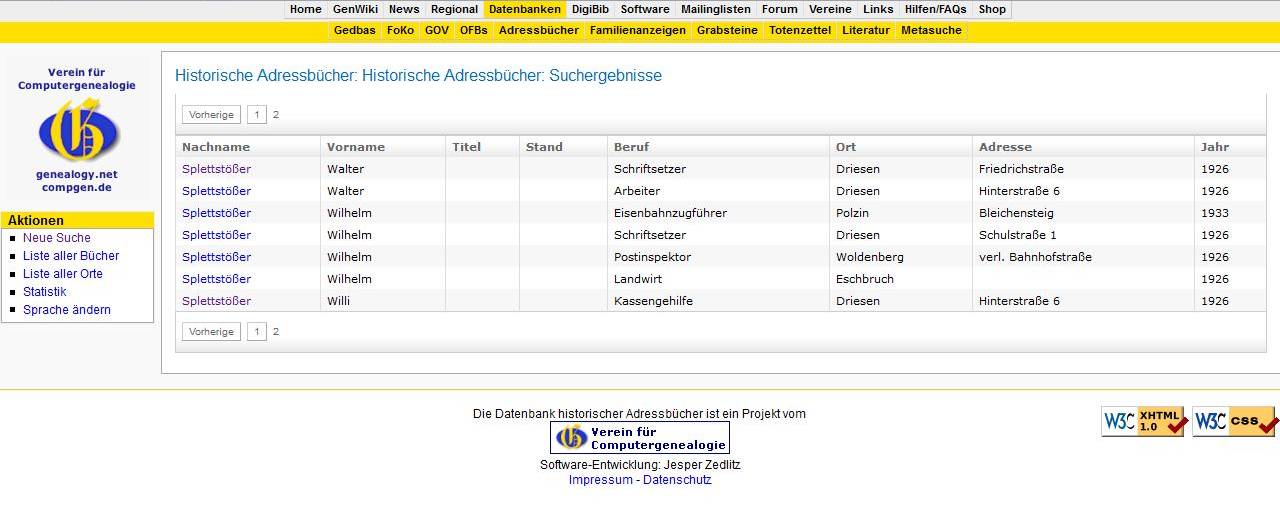Screen dimensions: 1280x511
Task: Select the Datenbanken tab
Action: click(x=525, y=9)
